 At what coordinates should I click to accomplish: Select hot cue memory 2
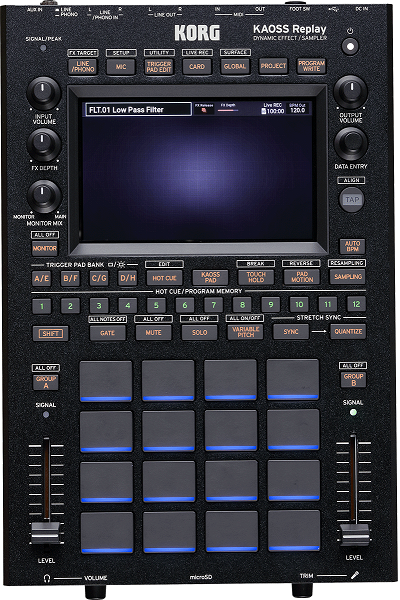pyautogui.click(x=70, y=306)
